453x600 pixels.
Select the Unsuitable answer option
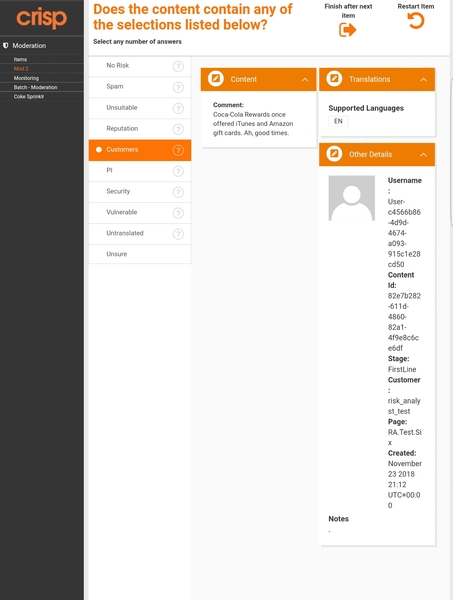[x=140, y=108]
